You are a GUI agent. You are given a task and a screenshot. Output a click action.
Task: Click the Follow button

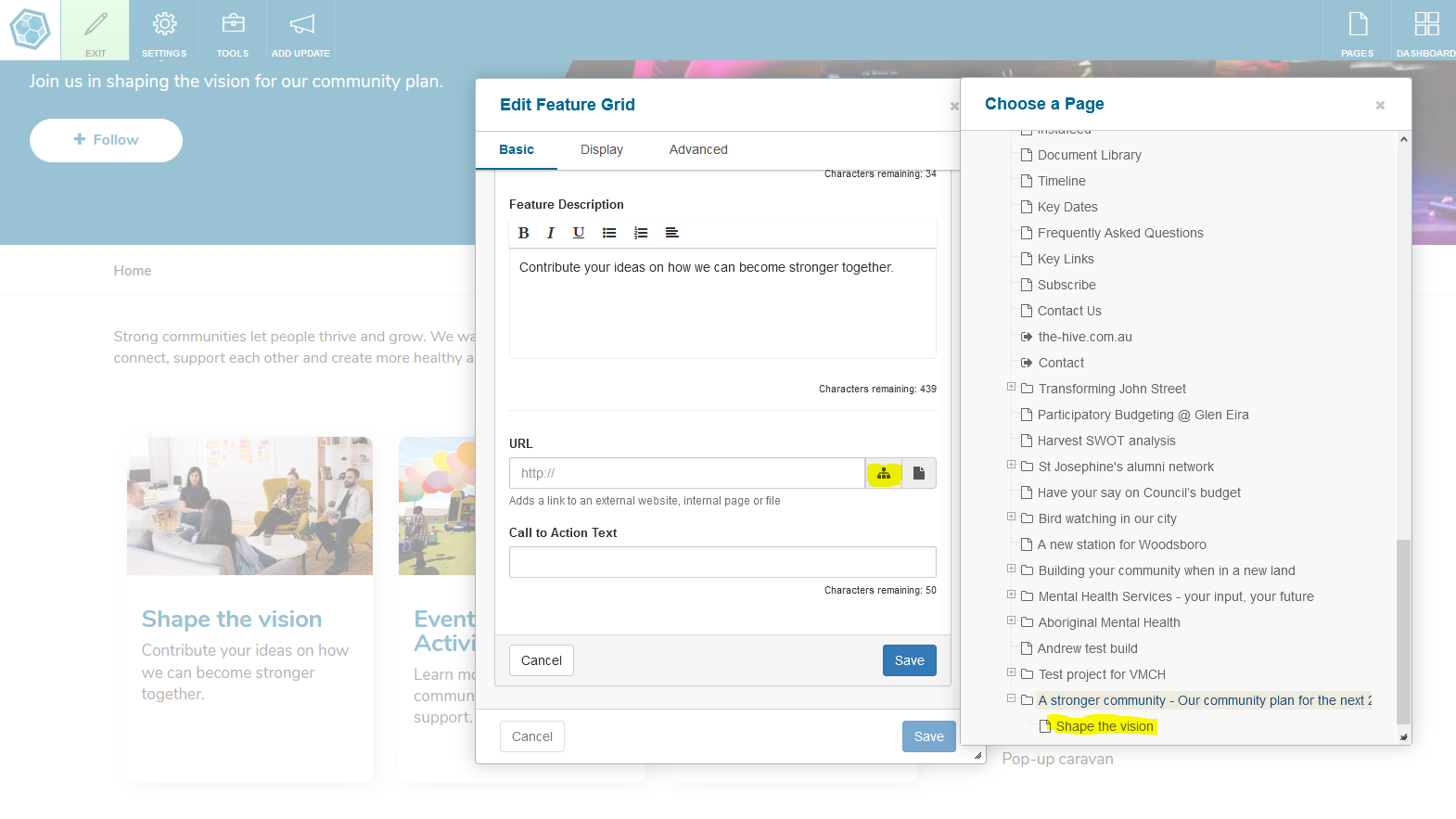[x=106, y=140]
